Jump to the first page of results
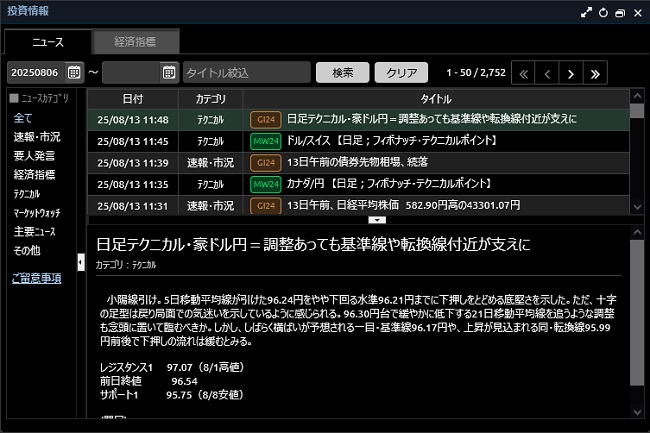The height and width of the screenshot is (433, 650). tap(524, 74)
